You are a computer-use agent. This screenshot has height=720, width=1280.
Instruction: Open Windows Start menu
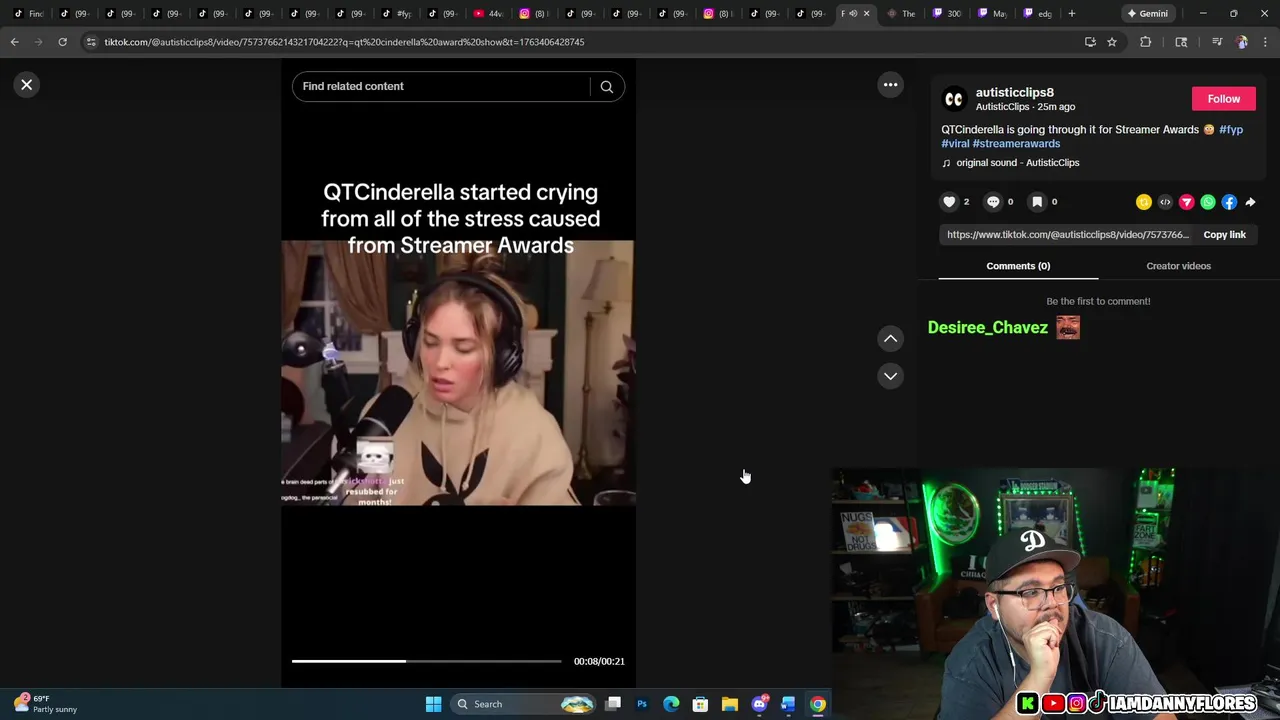click(433, 704)
